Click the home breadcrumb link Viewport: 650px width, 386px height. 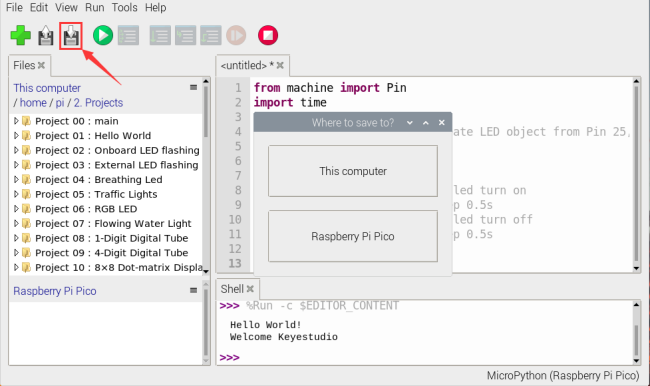click(x=33, y=102)
